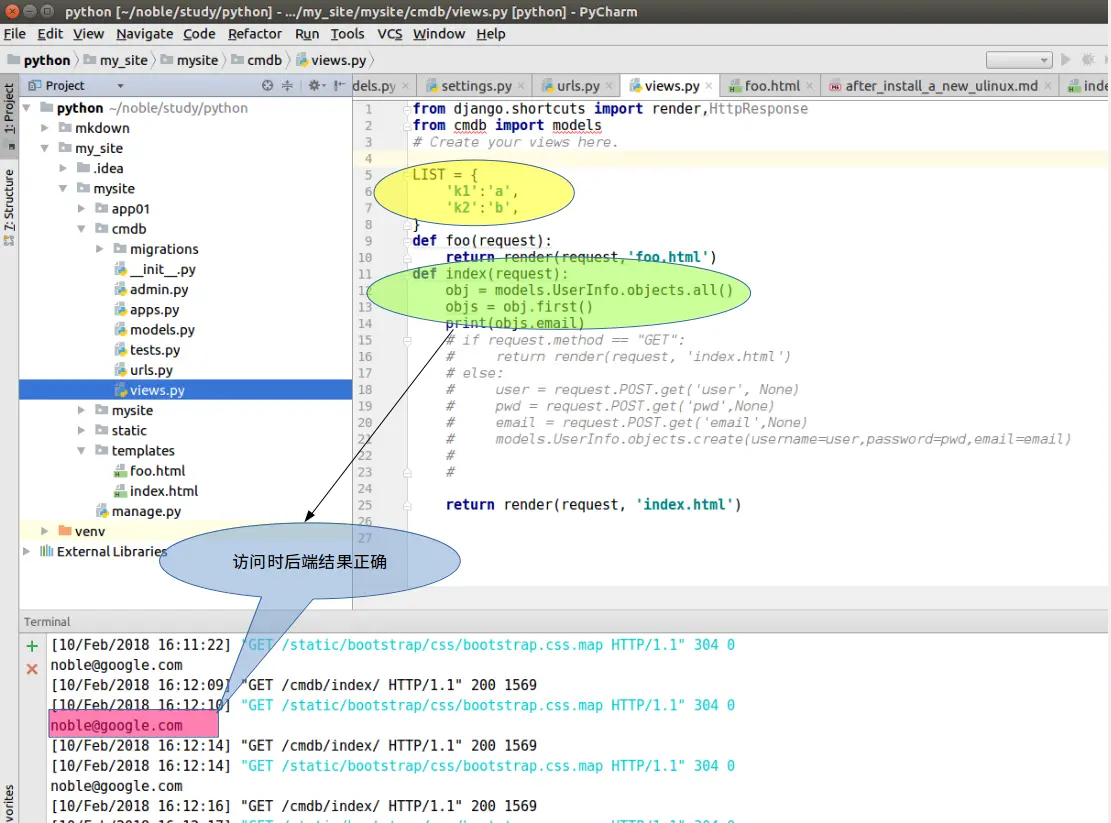Click the Hide Project panel icon
The height and width of the screenshot is (823, 1111).
pos(340,86)
